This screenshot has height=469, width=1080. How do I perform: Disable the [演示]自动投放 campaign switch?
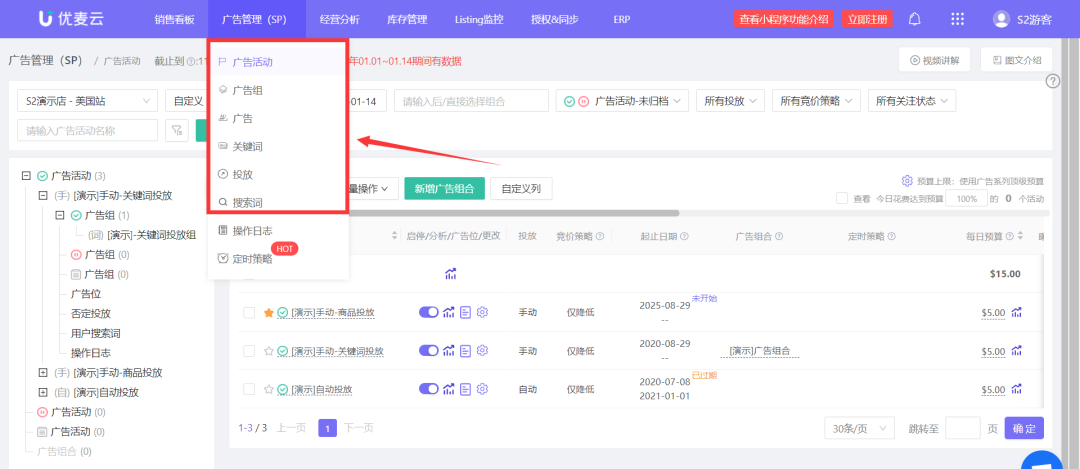[428, 389]
